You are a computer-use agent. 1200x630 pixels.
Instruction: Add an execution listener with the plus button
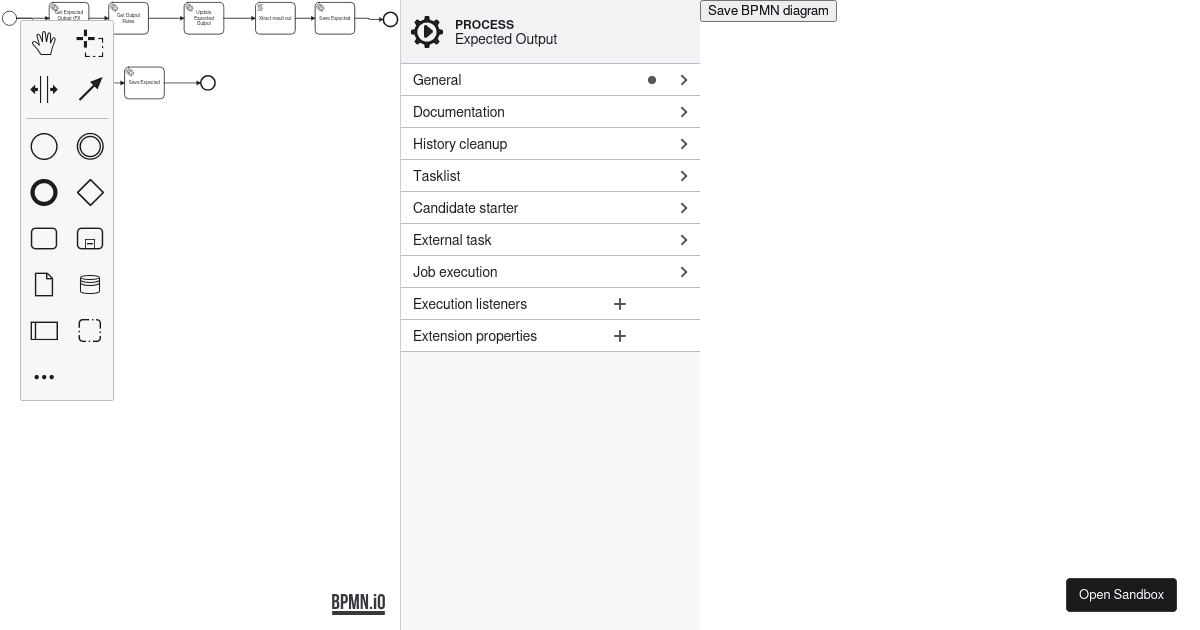(x=620, y=304)
